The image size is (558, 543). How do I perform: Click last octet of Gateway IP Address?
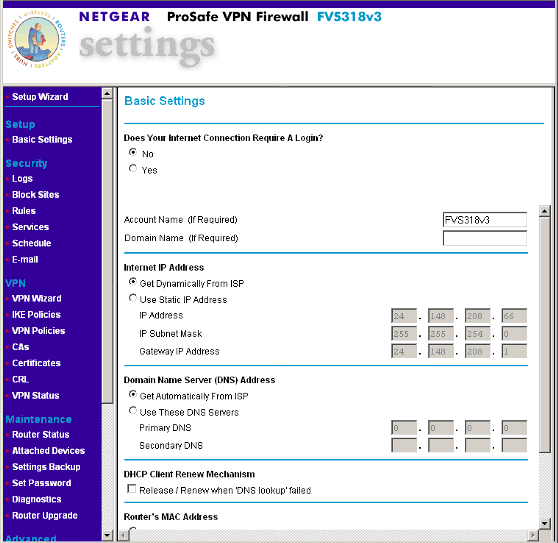click(x=514, y=352)
